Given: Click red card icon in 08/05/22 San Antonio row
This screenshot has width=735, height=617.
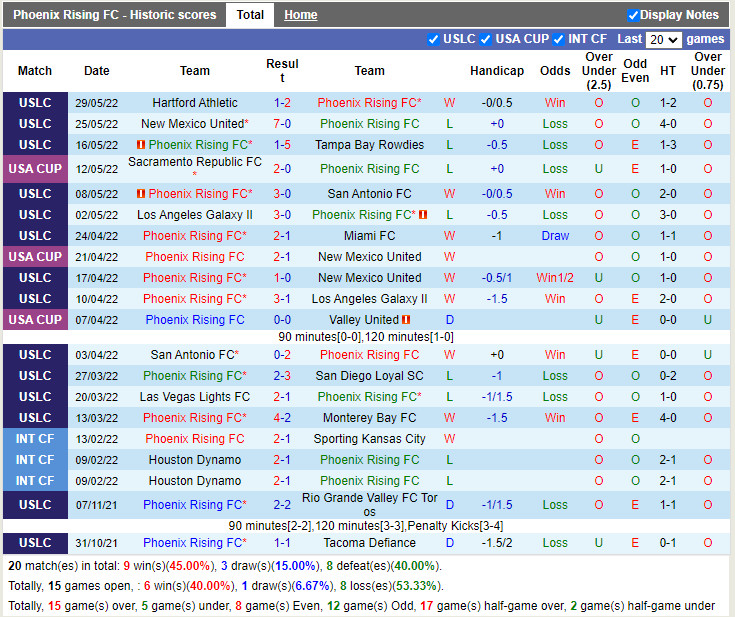Looking at the screenshot, I should click(x=141, y=194).
